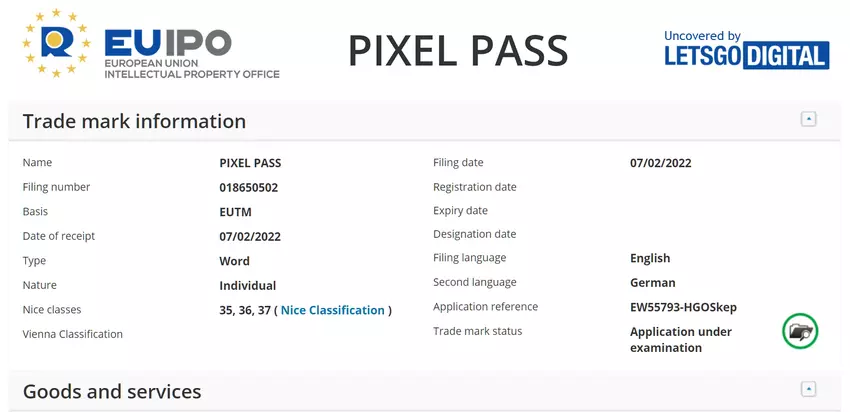850x412 pixels.
Task: Click the Uncovered by text
Action: click(702, 36)
